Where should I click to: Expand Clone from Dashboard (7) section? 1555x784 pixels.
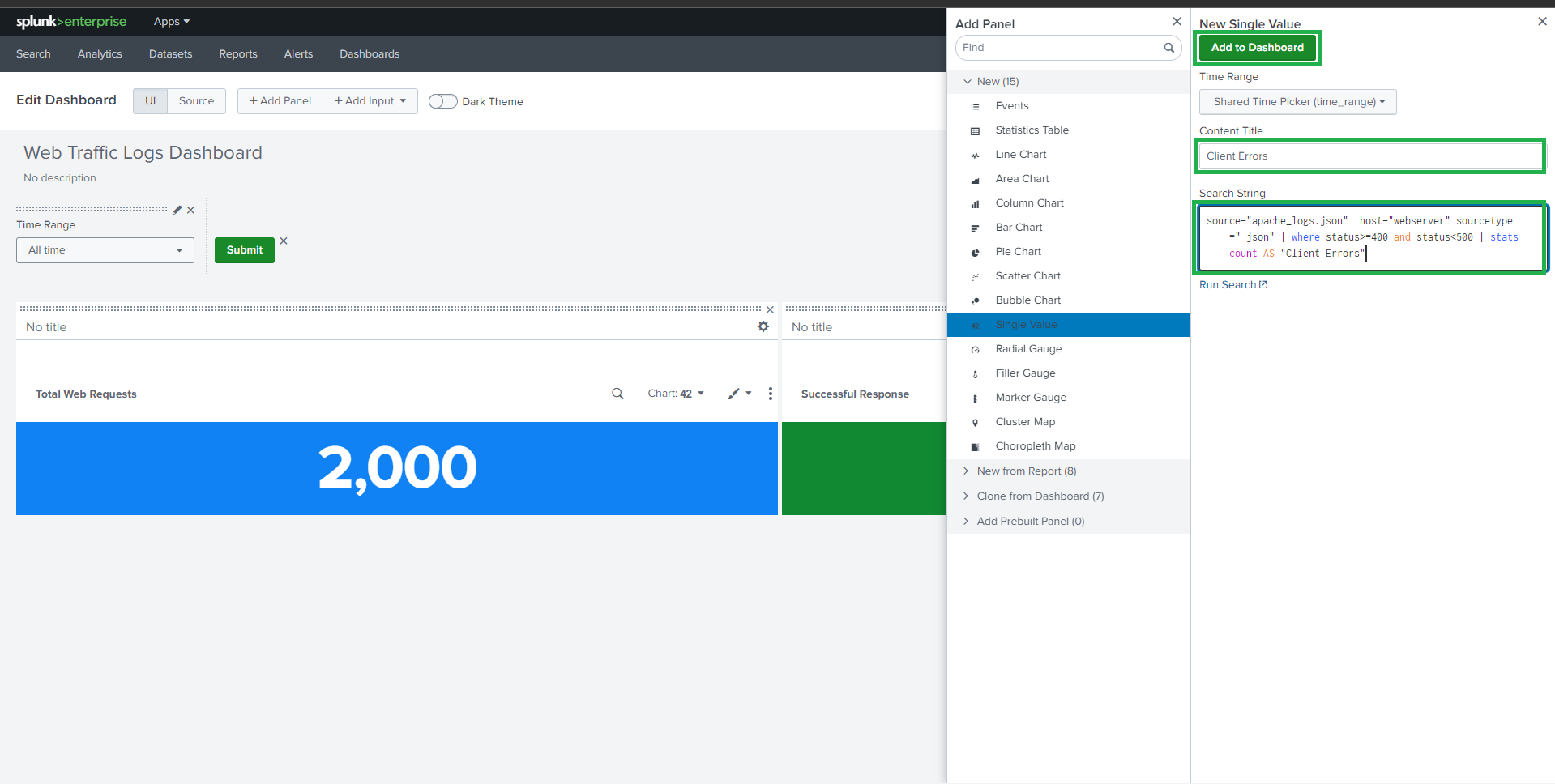pyautogui.click(x=1069, y=496)
